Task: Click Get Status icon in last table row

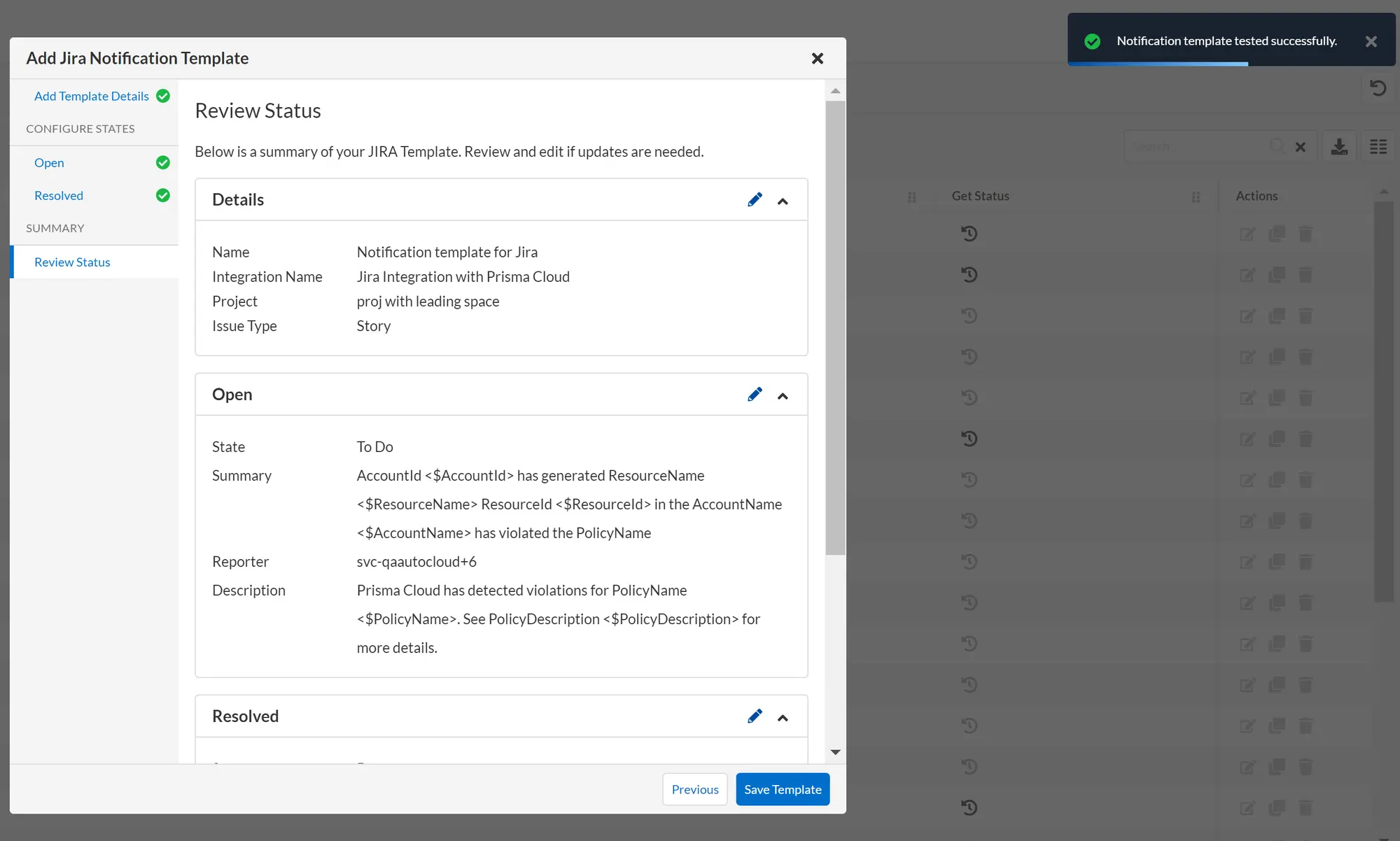Action: [969, 807]
